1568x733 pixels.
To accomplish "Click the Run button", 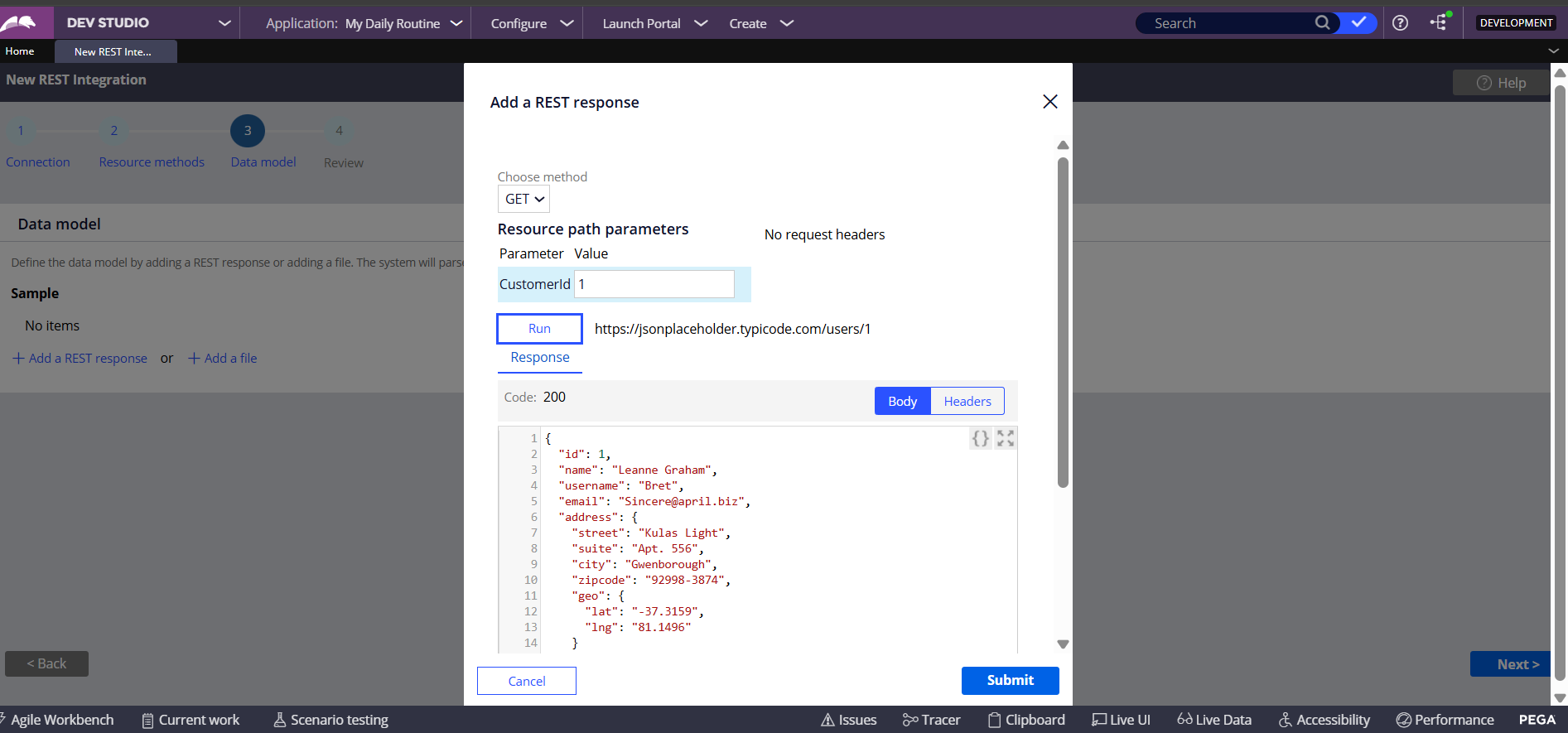I will (539, 329).
